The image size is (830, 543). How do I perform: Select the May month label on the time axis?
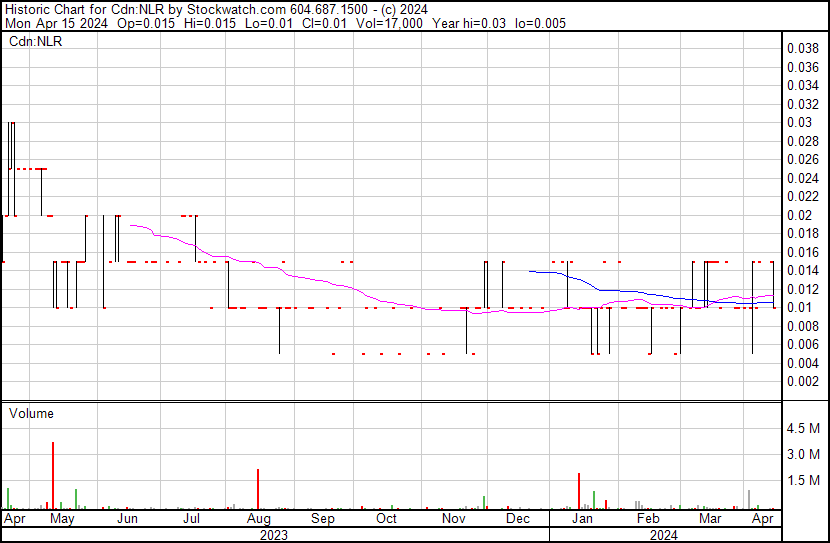62,519
